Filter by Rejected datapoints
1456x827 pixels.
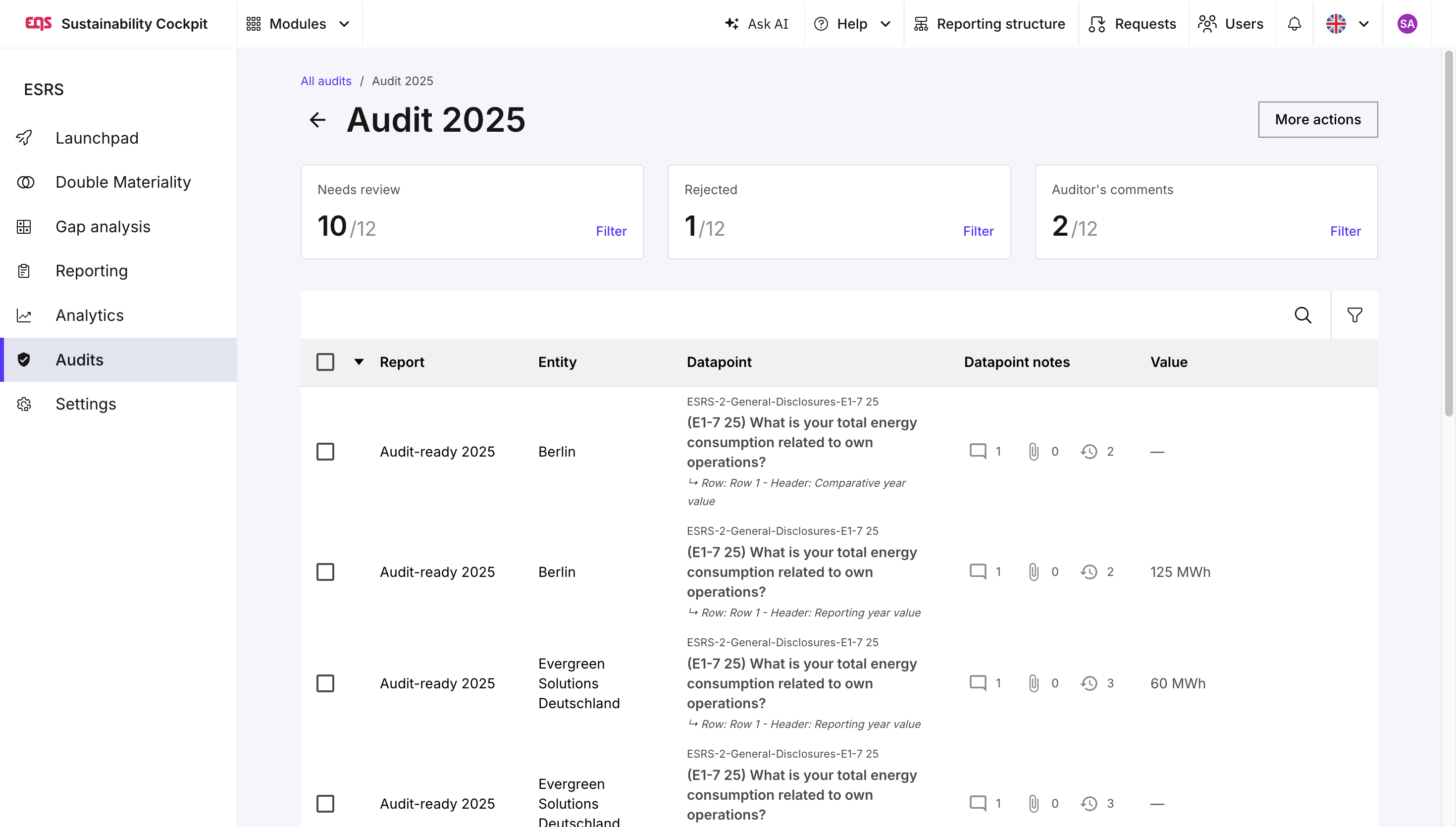[979, 231]
